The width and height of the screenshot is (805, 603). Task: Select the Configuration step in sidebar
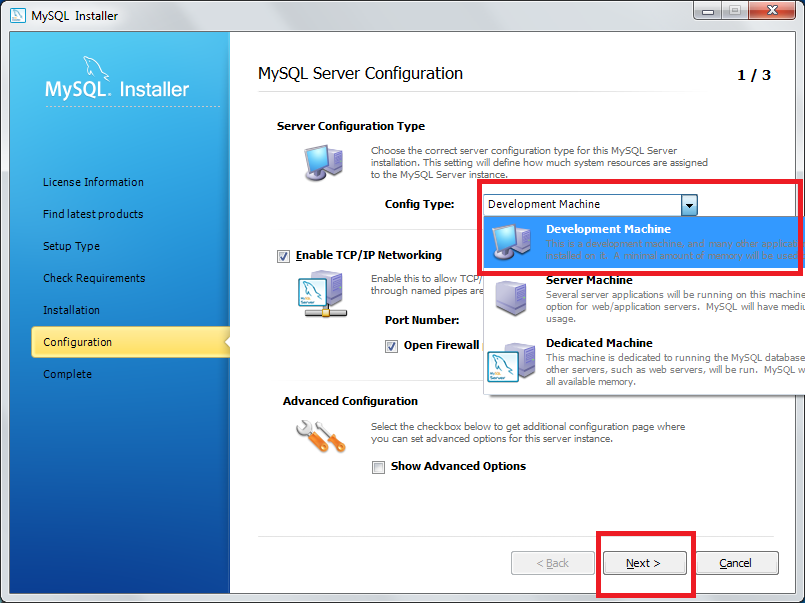[x=130, y=342]
